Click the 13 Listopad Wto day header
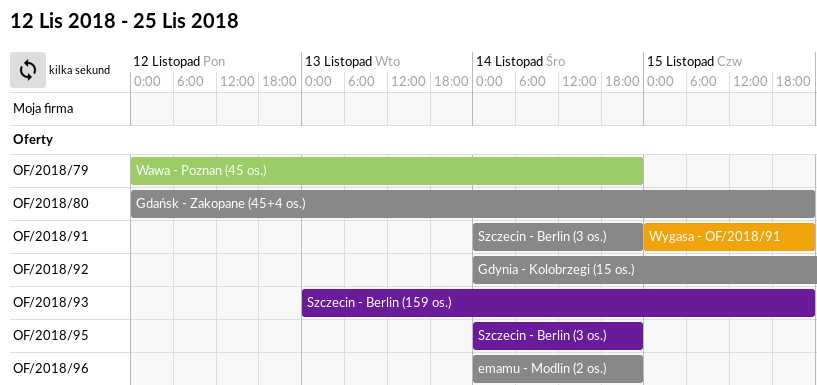The height and width of the screenshot is (385, 817). coord(353,61)
